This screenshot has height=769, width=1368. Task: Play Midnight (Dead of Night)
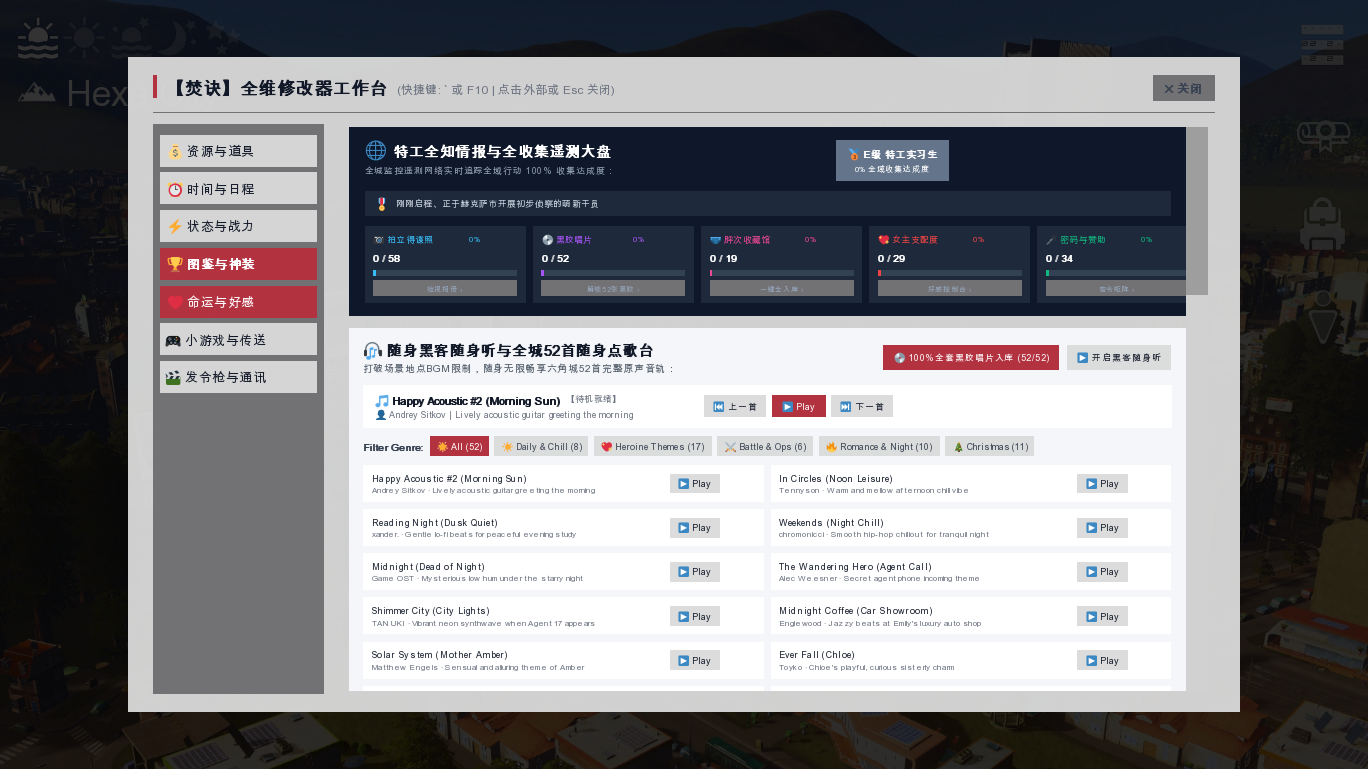[695, 572]
